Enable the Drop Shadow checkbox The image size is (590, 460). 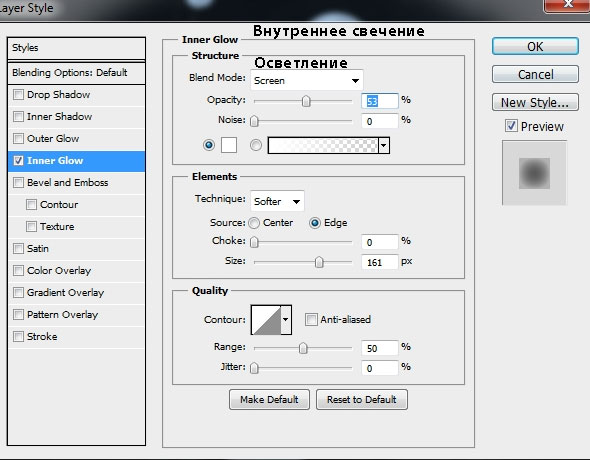(x=18, y=94)
